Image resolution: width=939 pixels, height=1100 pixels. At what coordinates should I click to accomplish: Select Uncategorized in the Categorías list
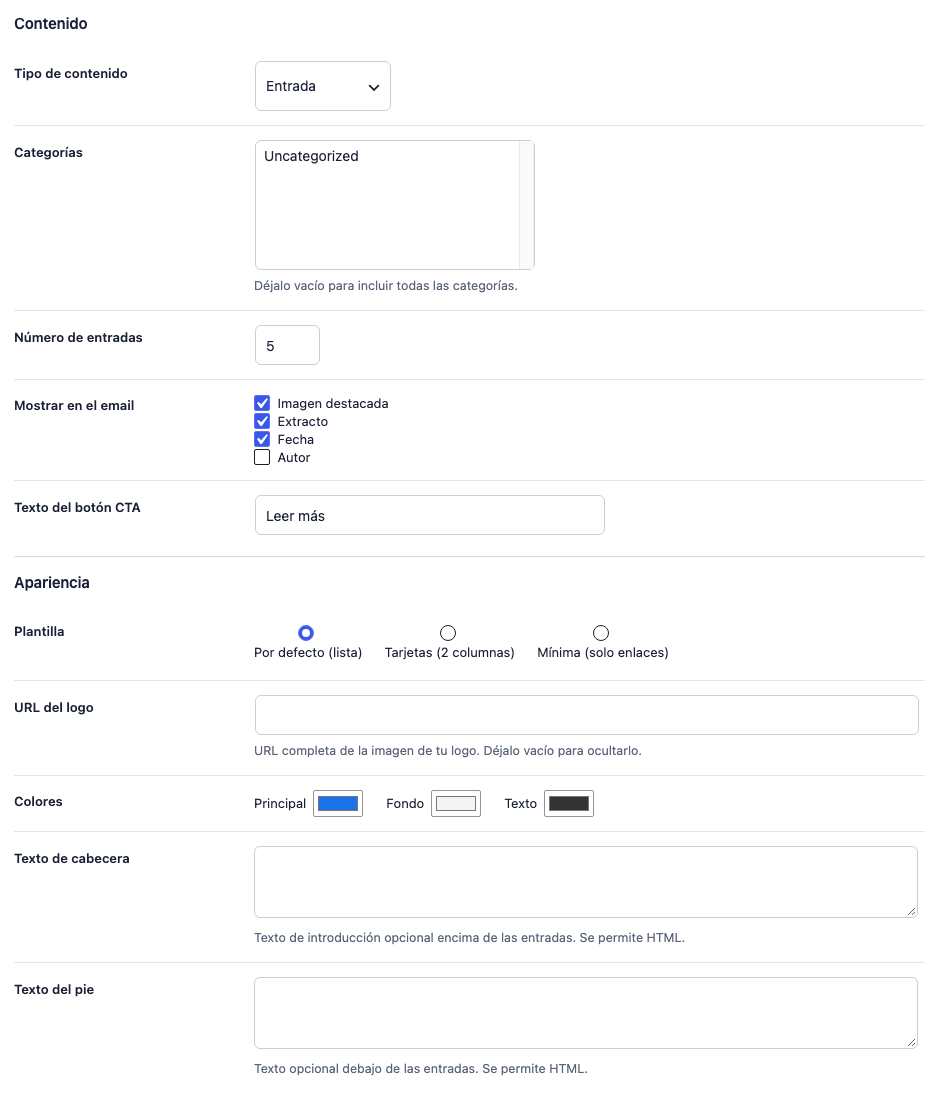(x=311, y=156)
